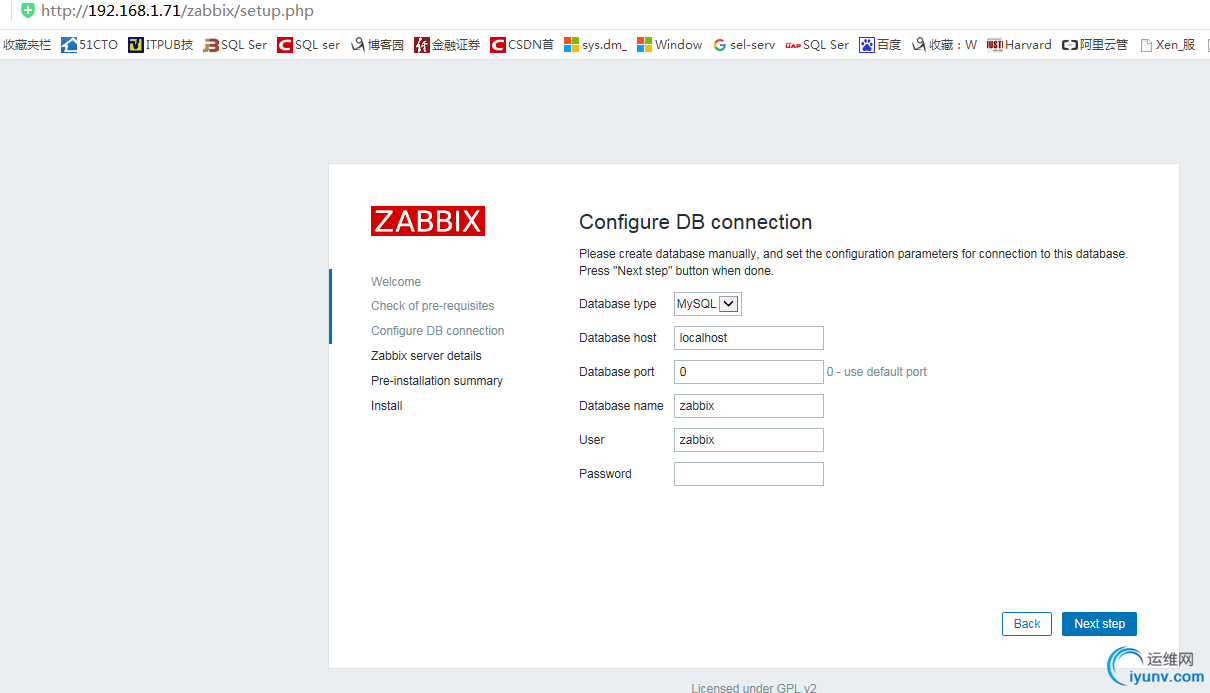Viewport: 1210px width, 693px height.
Task: Open the 百度 bookmark
Action: click(880, 45)
